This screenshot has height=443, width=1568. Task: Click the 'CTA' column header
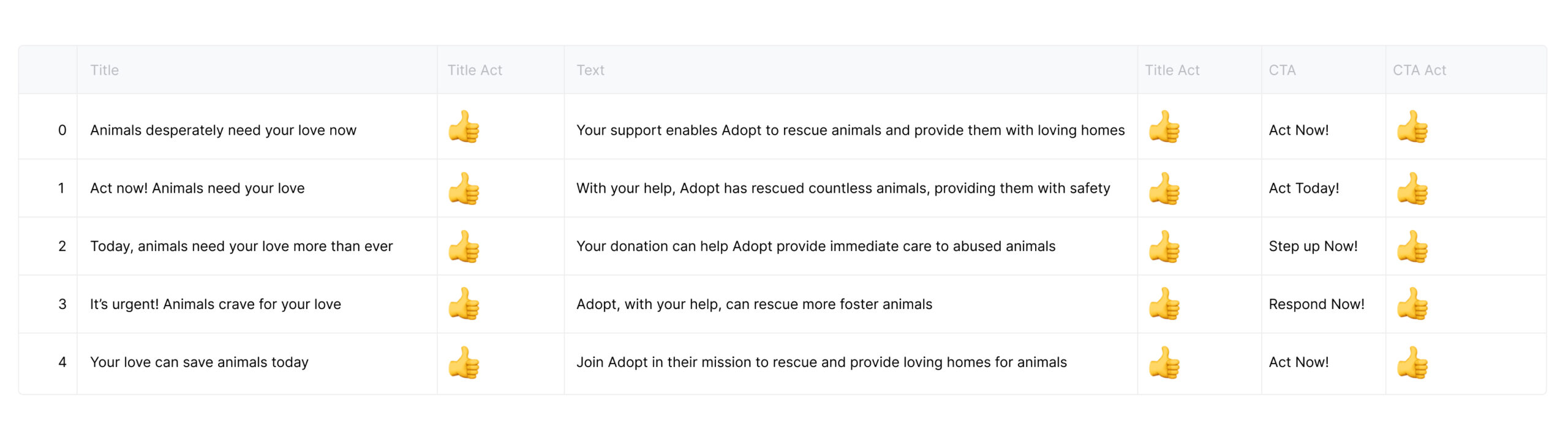click(x=1282, y=70)
